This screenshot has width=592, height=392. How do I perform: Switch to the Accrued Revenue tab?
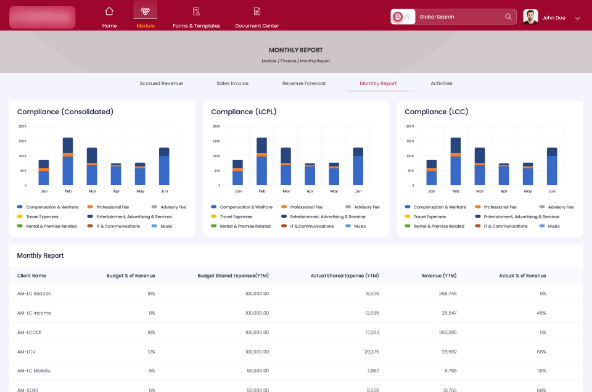click(x=161, y=83)
